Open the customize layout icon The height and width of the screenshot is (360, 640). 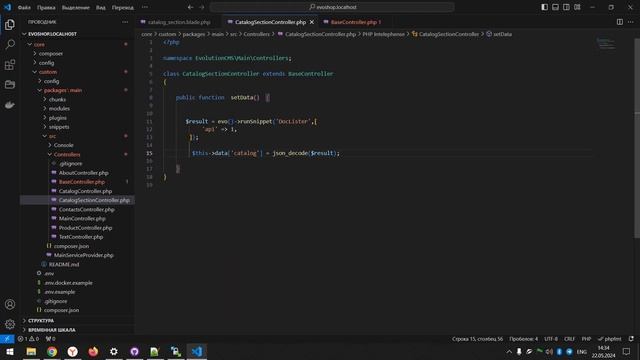click(x=577, y=7)
